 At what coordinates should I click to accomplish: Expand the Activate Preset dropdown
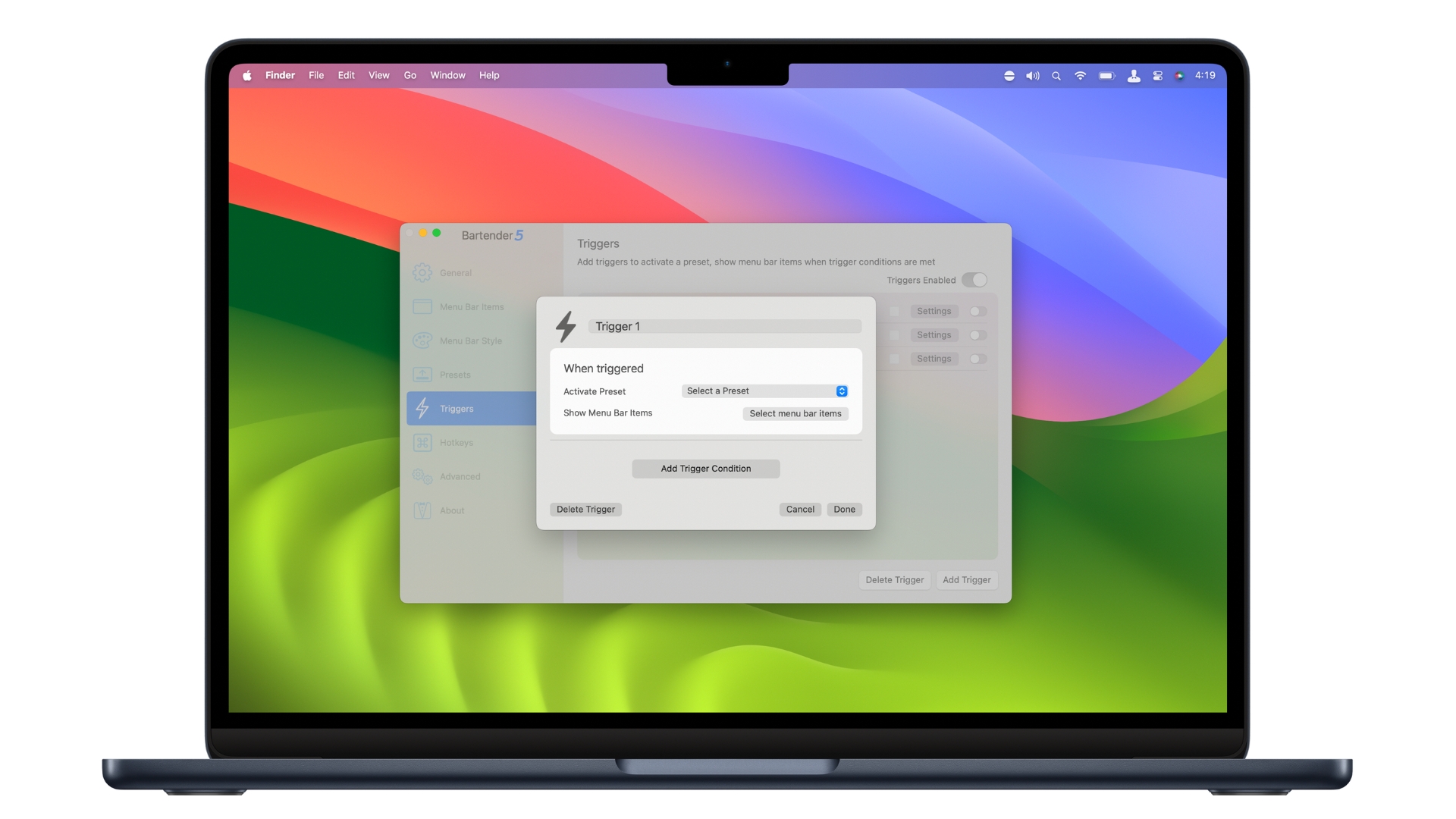point(764,390)
